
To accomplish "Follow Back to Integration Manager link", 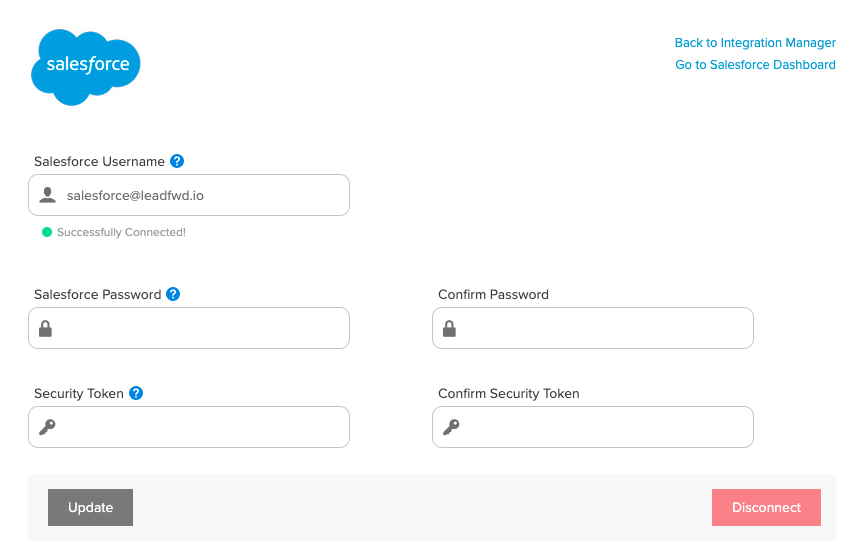I will click(755, 43).
